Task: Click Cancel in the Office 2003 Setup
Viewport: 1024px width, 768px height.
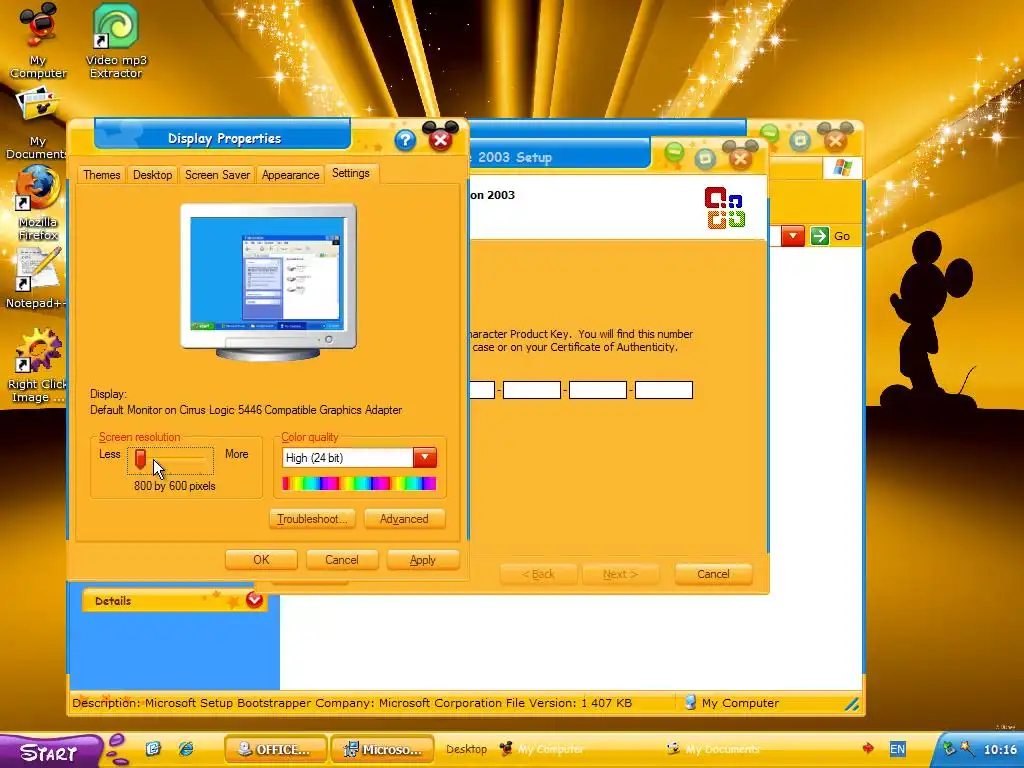Action: pyautogui.click(x=713, y=574)
